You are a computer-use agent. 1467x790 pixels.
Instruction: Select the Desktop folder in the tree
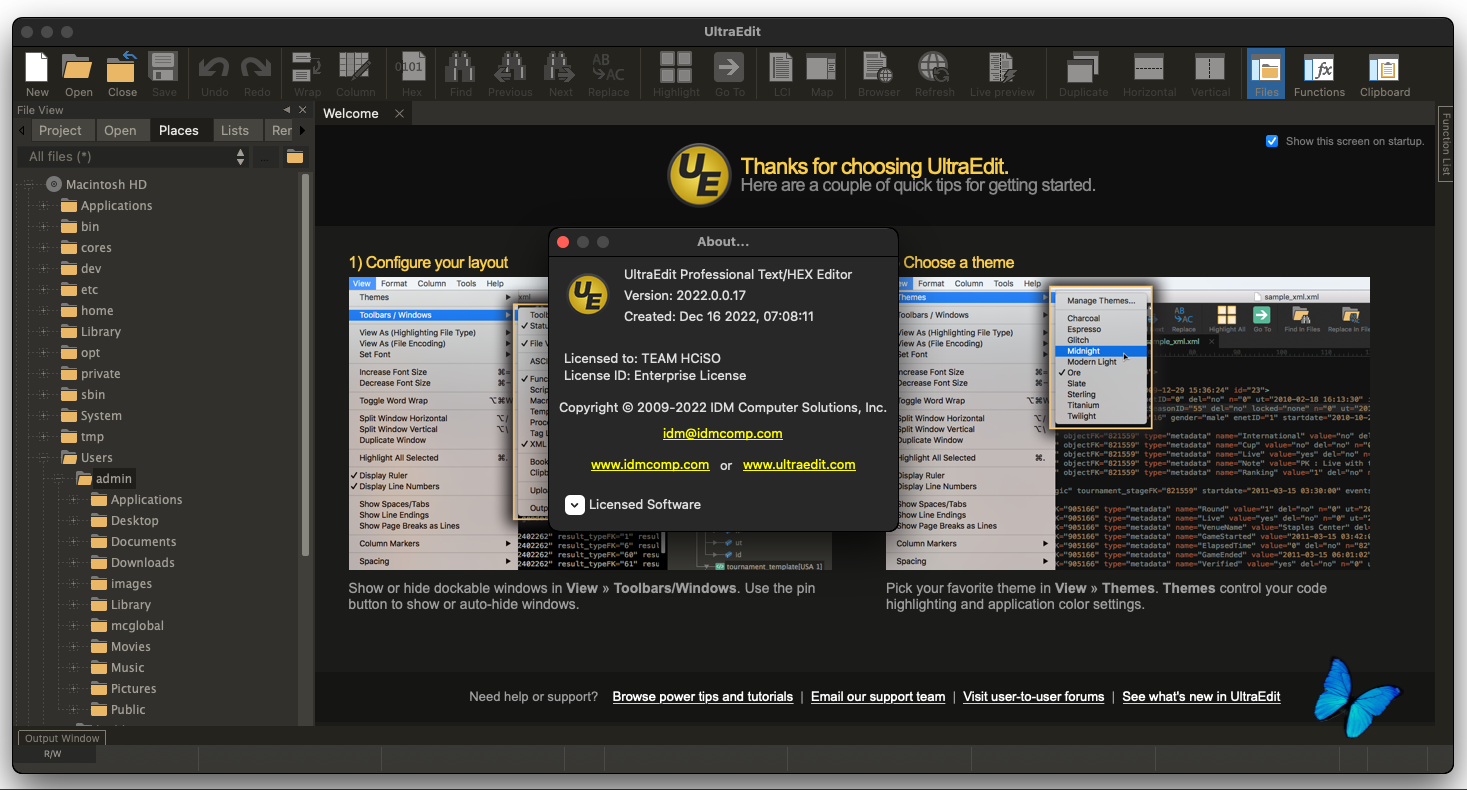pyautogui.click(x=135, y=521)
